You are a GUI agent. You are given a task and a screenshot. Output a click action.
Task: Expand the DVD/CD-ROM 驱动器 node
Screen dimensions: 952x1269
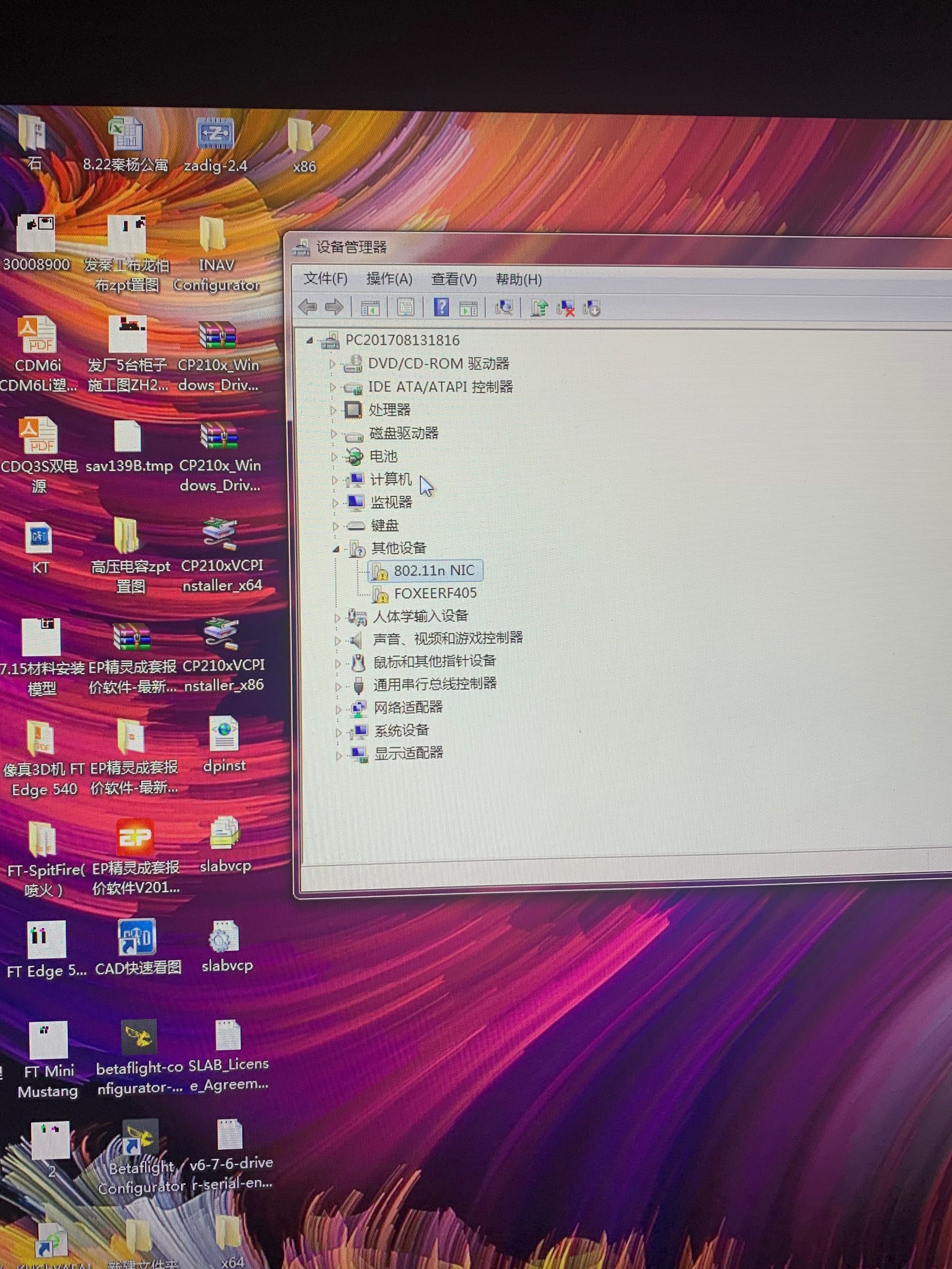pyautogui.click(x=332, y=364)
